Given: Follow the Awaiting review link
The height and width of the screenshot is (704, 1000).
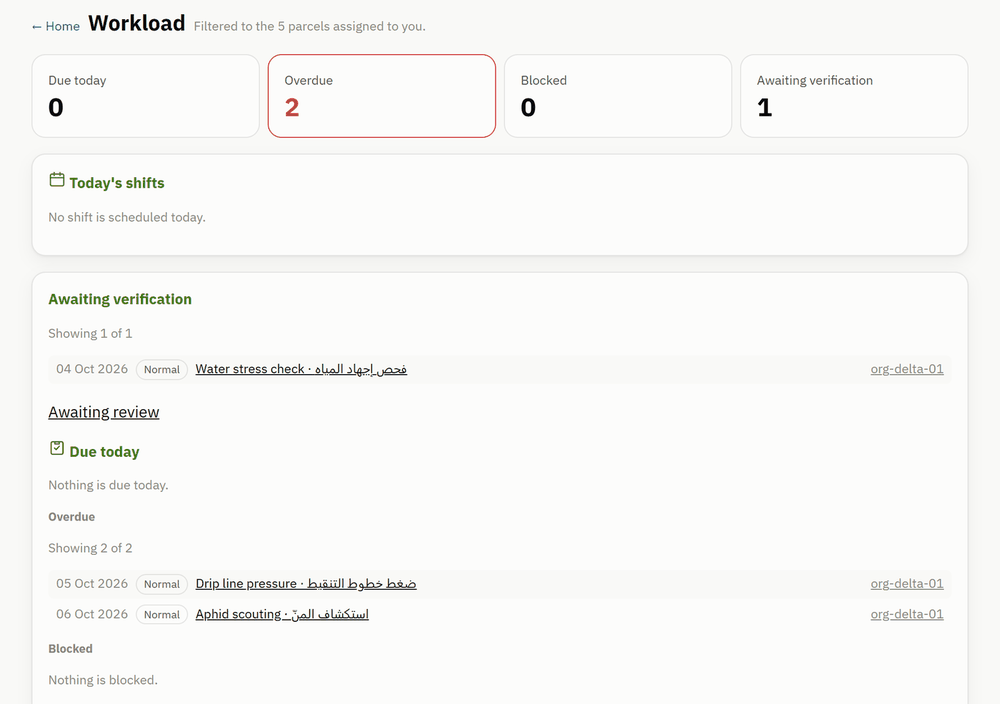Looking at the screenshot, I should click(x=104, y=412).
